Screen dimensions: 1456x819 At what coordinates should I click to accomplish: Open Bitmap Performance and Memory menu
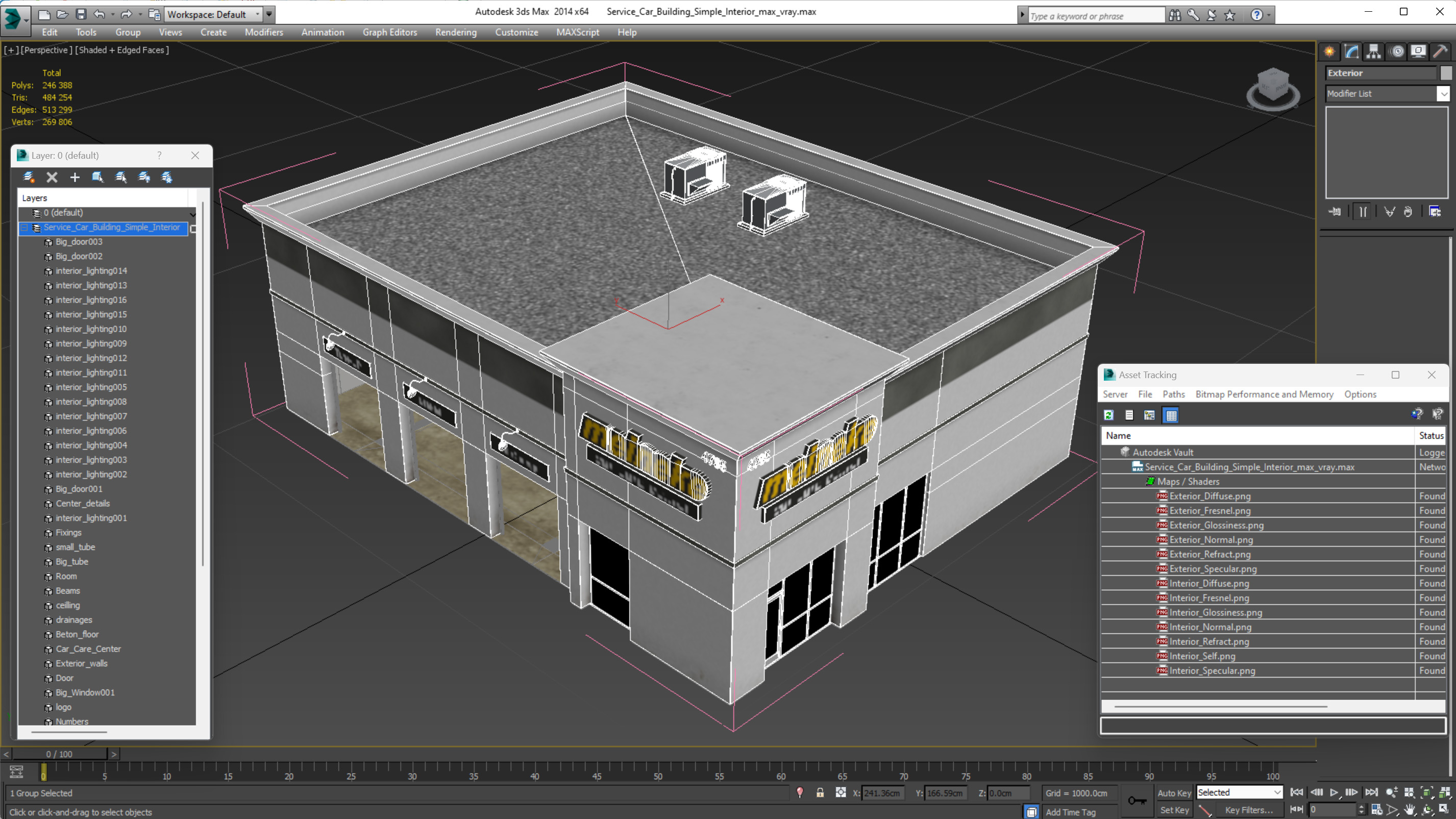point(1265,394)
